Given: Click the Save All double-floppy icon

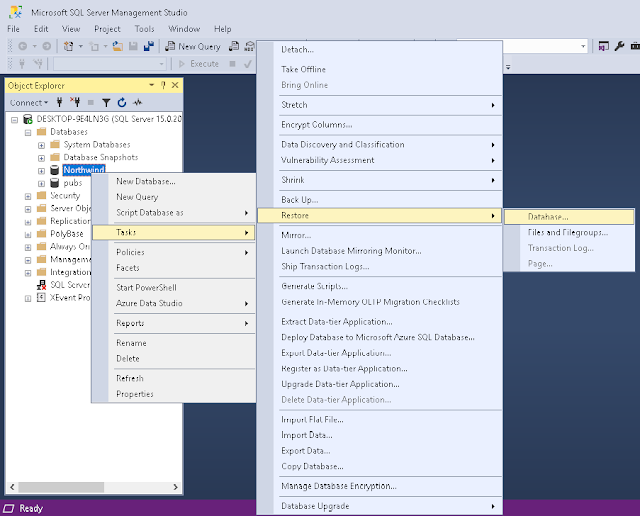Looking at the screenshot, I should tap(149, 47).
